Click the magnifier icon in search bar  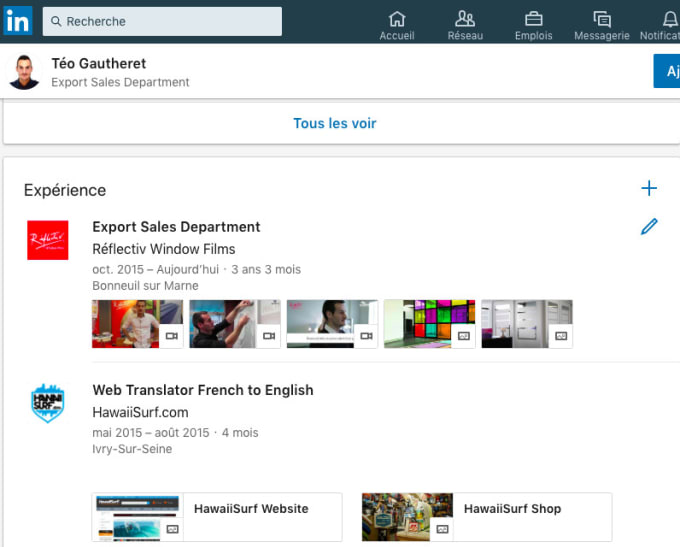point(56,21)
